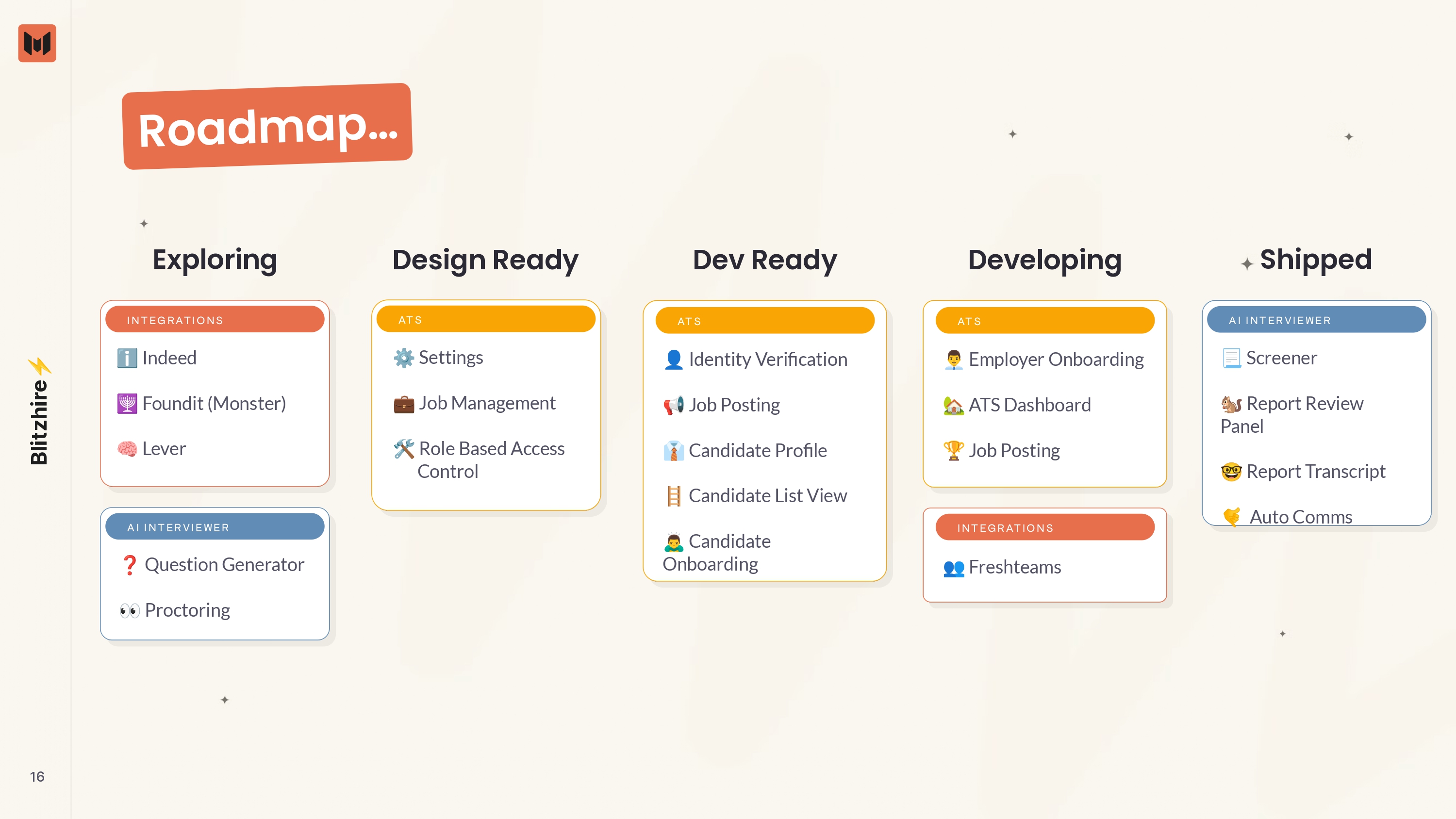Click the Auto Comms hand icon
Screen dimensions: 1456x819
[x=1232, y=516]
